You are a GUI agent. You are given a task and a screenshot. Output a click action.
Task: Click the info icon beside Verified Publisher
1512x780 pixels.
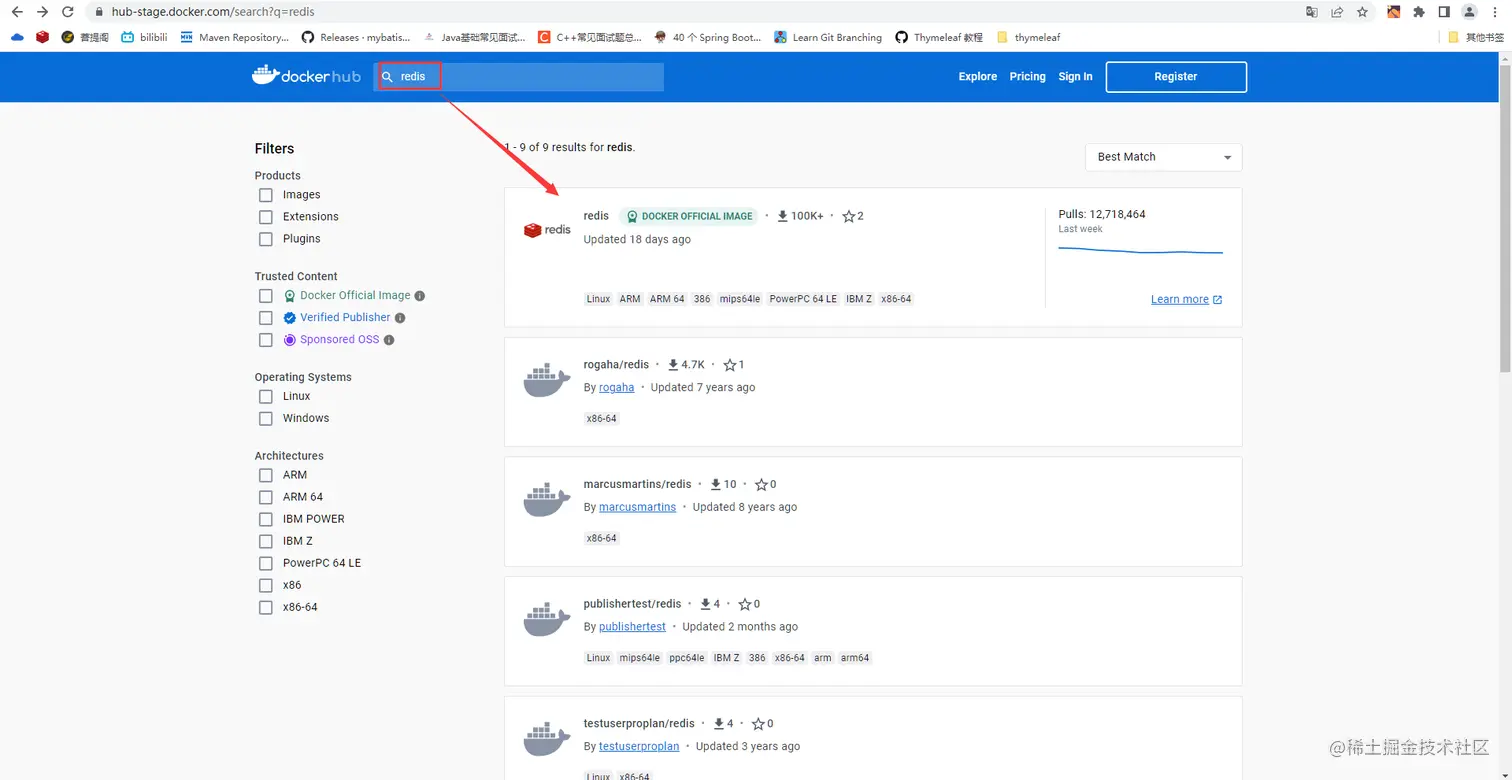coord(400,318)
